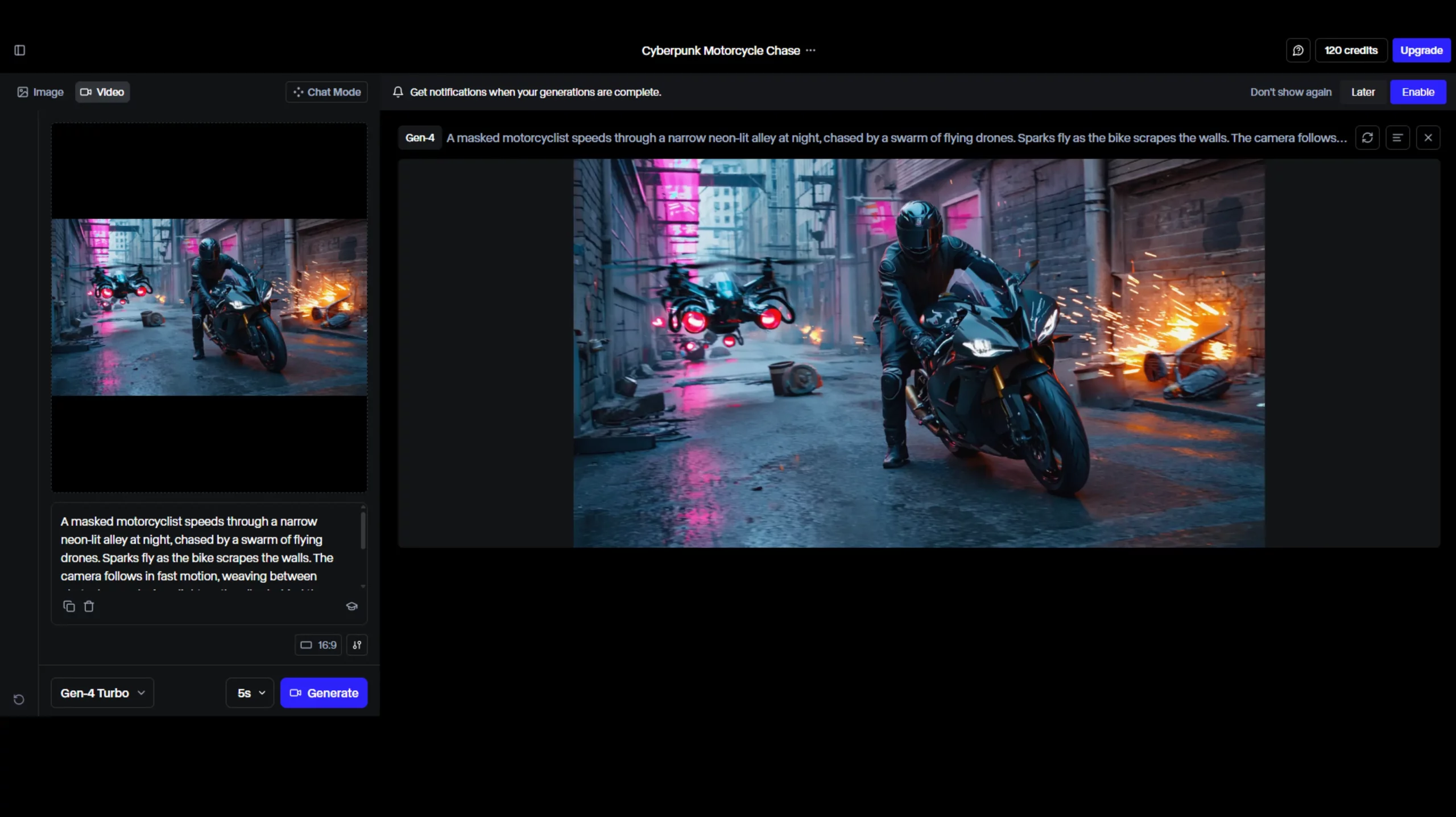
Task: Choose Don't show again for notifications
Action: point(1290,92)
